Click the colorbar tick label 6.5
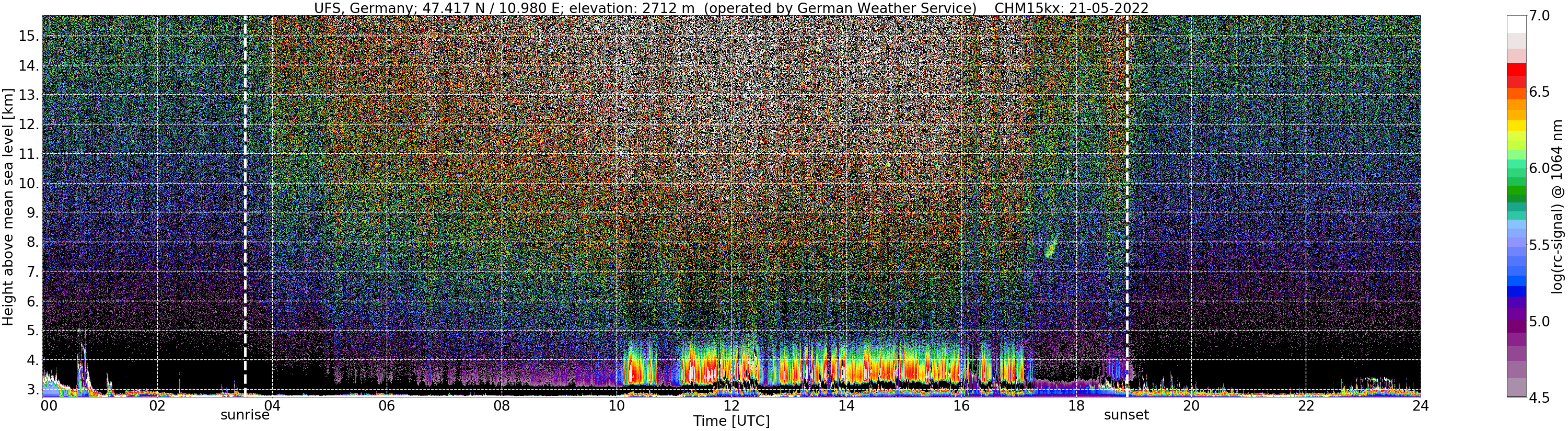Screen dimensions: 1568x431 pos(1539,93)
